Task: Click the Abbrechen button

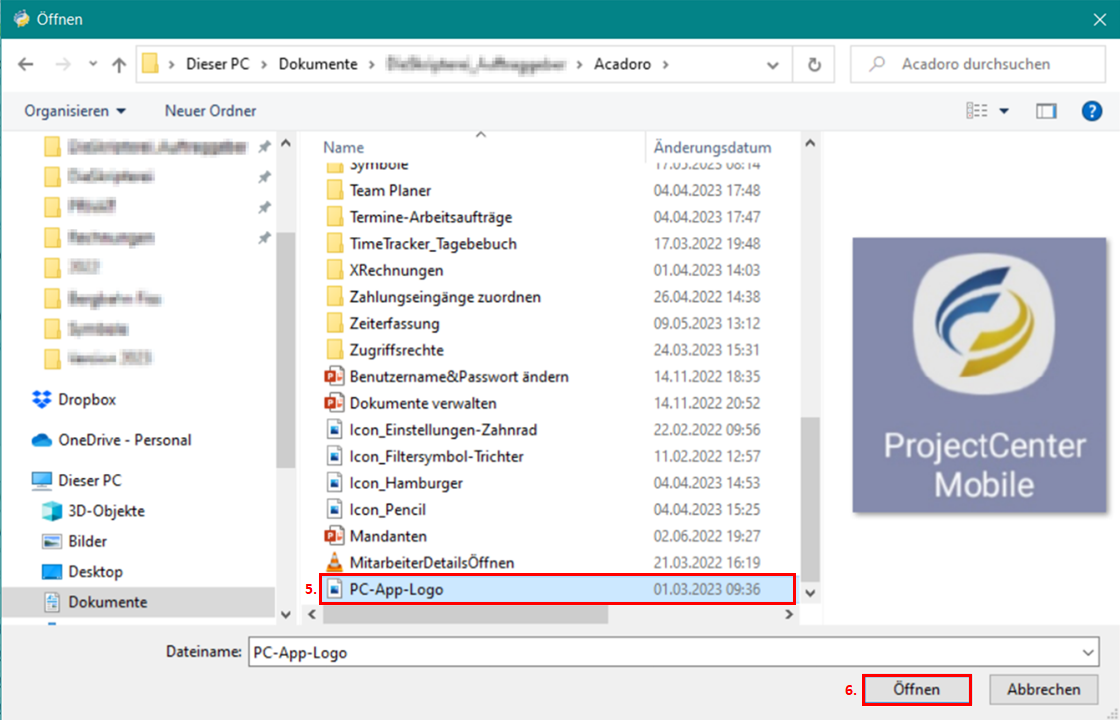Action: [1043, 689]
